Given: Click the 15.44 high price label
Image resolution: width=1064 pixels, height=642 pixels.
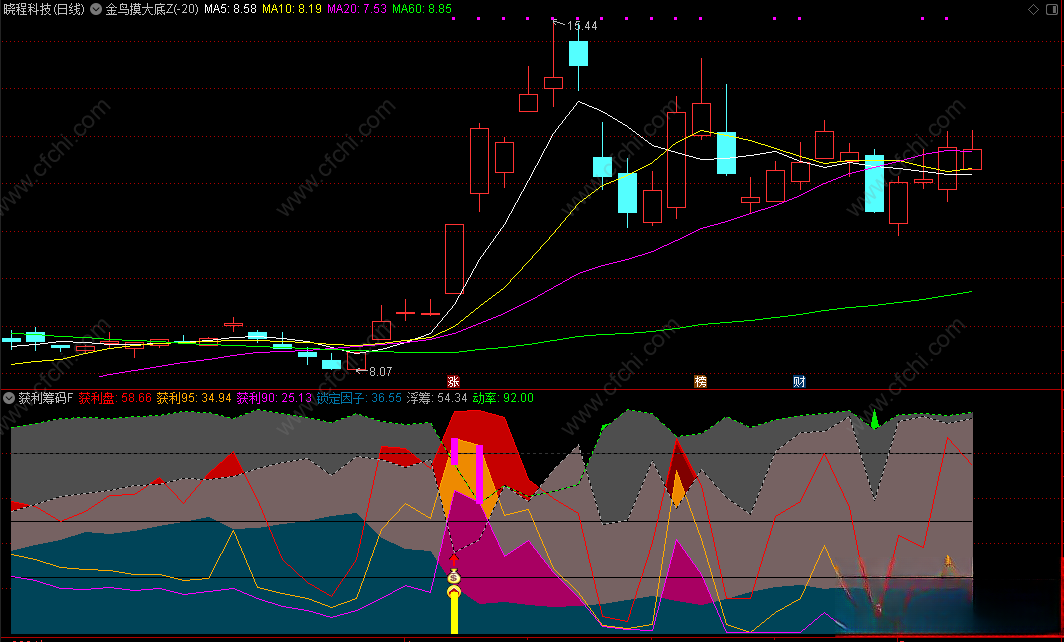Looking at the screenshot, I should coord(582,26).
